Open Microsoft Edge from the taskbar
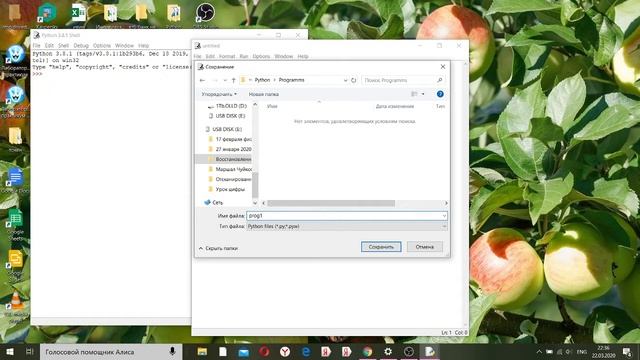This screenshot has height=360, width=640. [x=306, y=351]
